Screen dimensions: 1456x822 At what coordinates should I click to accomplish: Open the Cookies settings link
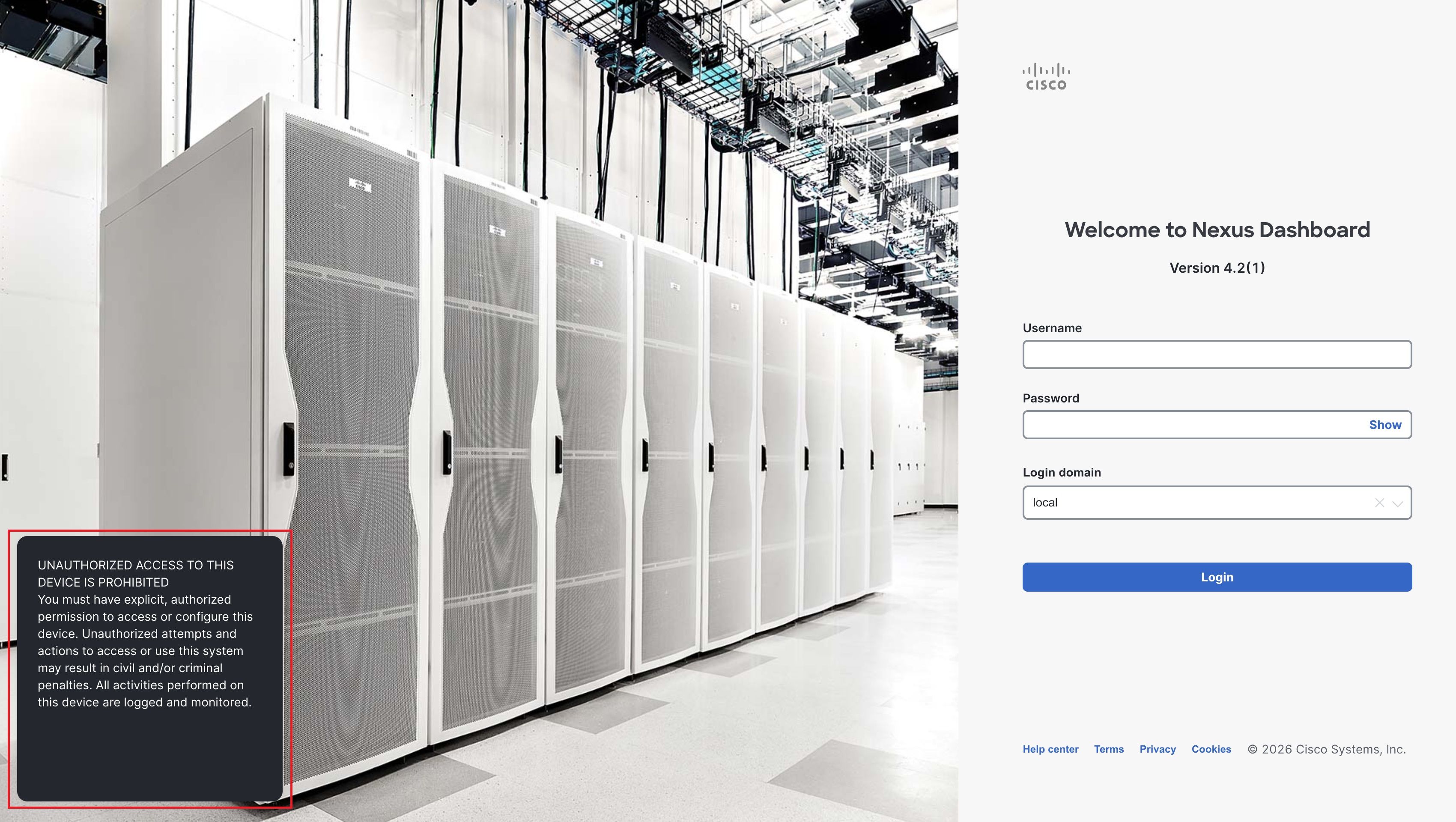point(1211,748)
